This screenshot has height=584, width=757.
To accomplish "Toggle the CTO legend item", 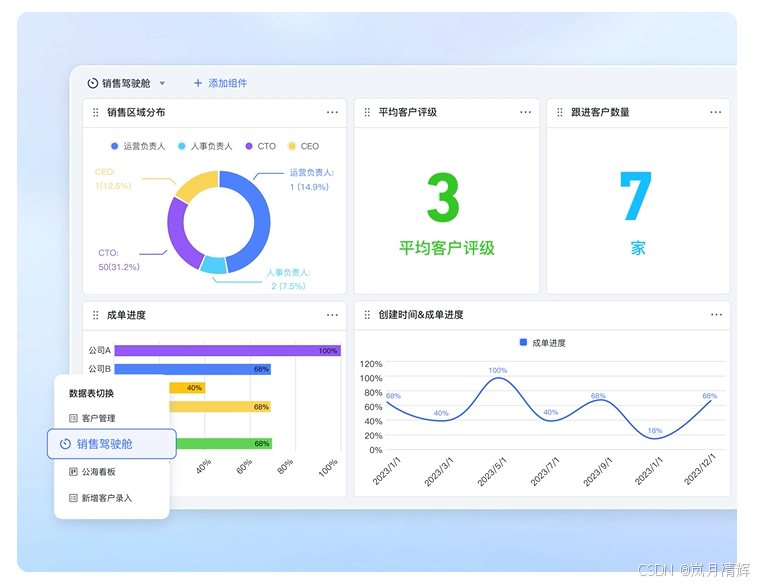I will coord(261,146).
